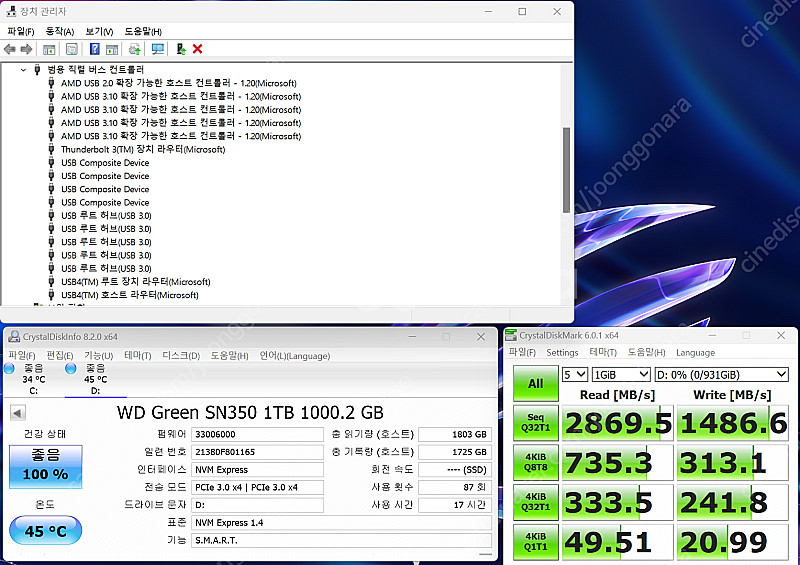Select the C: drive status circle
The width and height of the screenshot is (800, 565).
point(9,368)
